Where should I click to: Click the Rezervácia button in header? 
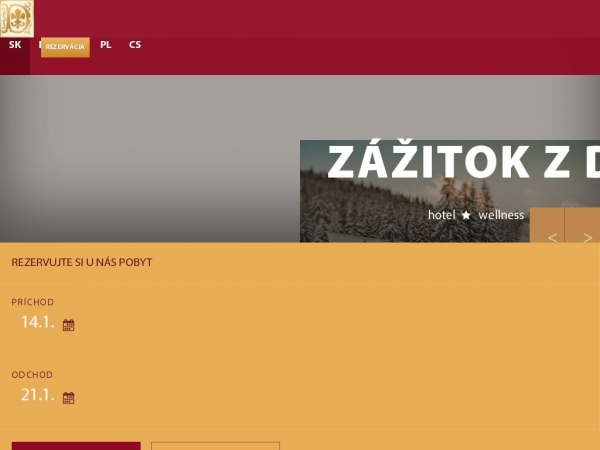point(65,47)
